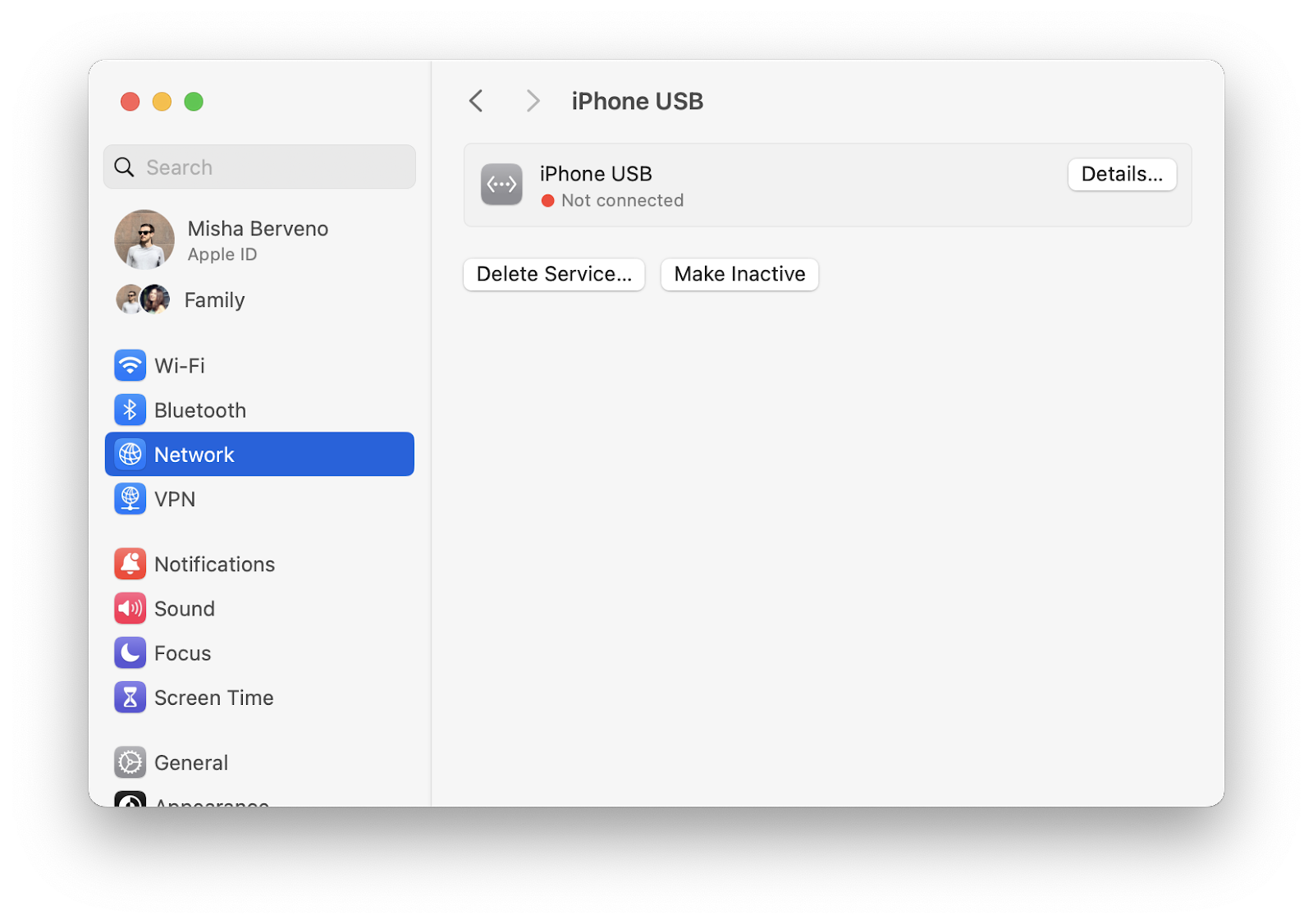This screenshot has height=924, width=1313.
Task: Open the Family sharing section
Action: [x=197, y=300]
